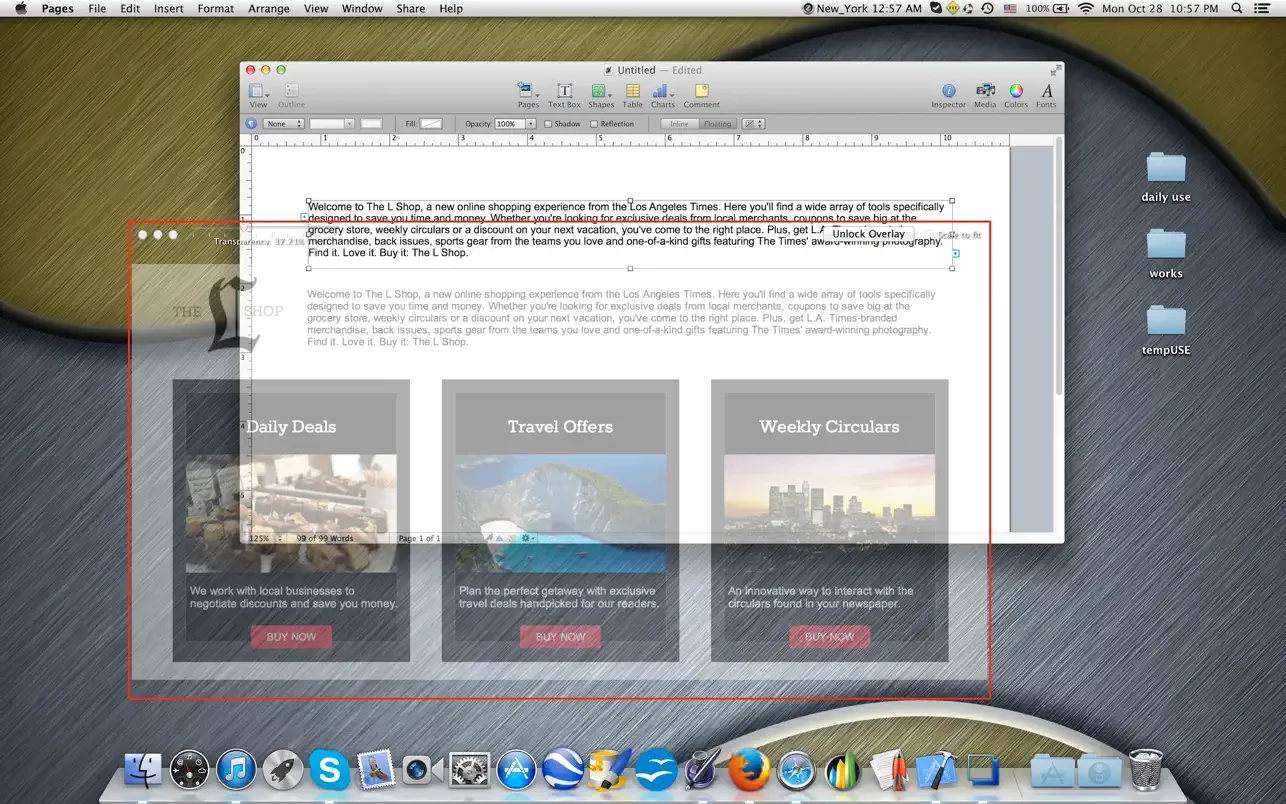This screenshot has width=1286, height=804.
Task: Open the daily use folder
Action: [x=1165, y=168]
